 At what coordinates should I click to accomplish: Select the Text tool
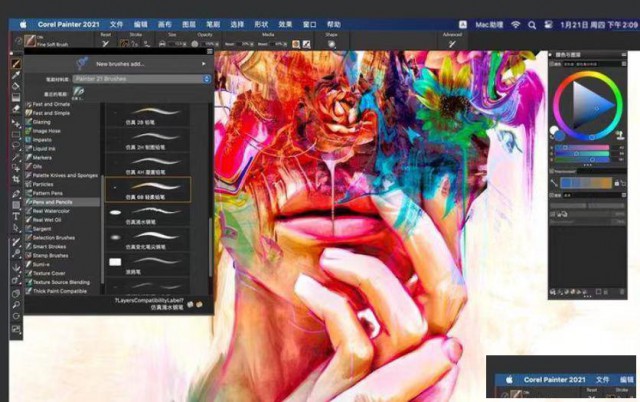point(16,213)
